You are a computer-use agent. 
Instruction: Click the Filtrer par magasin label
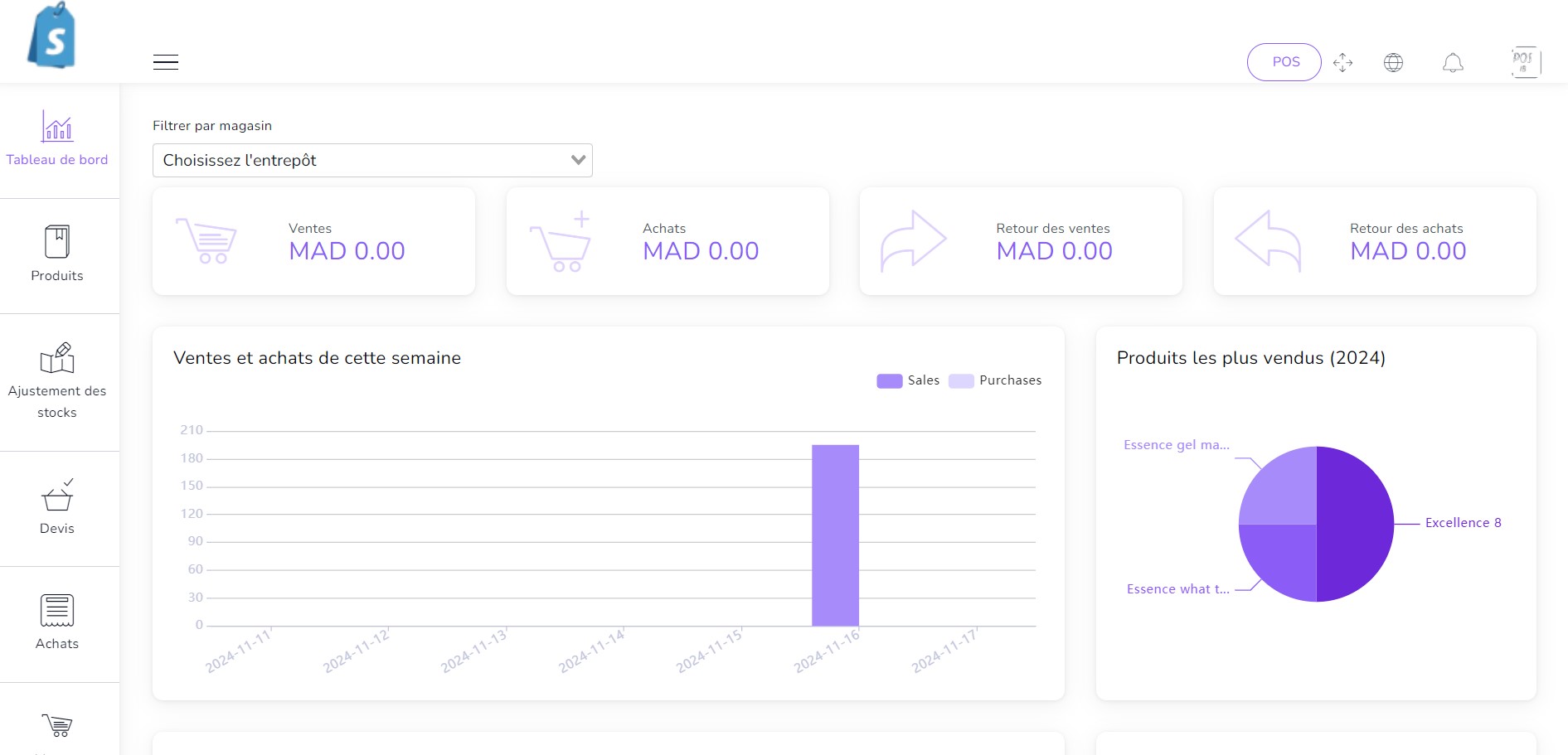[212, 126]
